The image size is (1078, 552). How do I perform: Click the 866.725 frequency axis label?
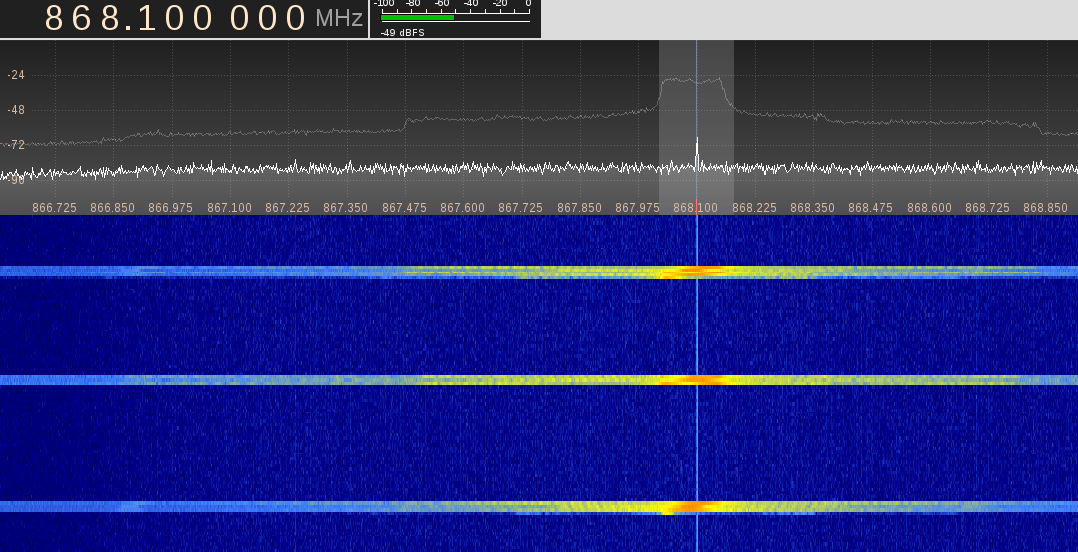tap(55, 208)
